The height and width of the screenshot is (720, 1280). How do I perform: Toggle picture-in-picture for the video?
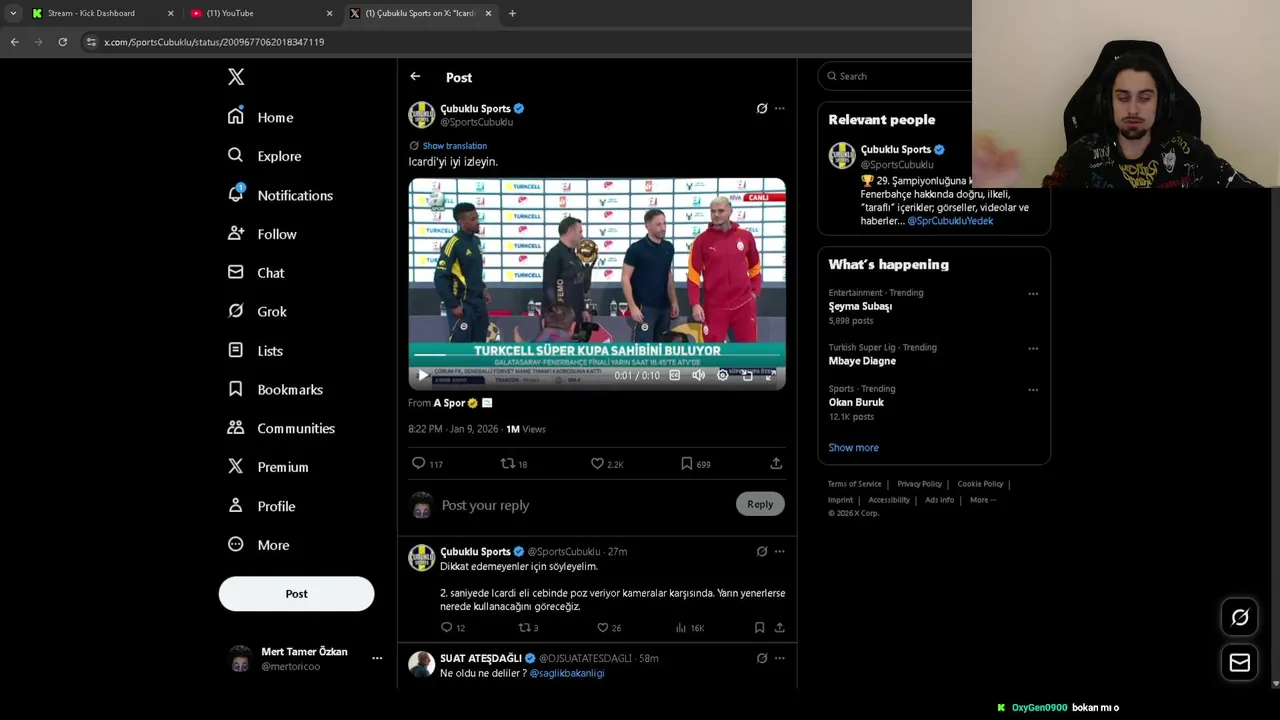point(747,376)
